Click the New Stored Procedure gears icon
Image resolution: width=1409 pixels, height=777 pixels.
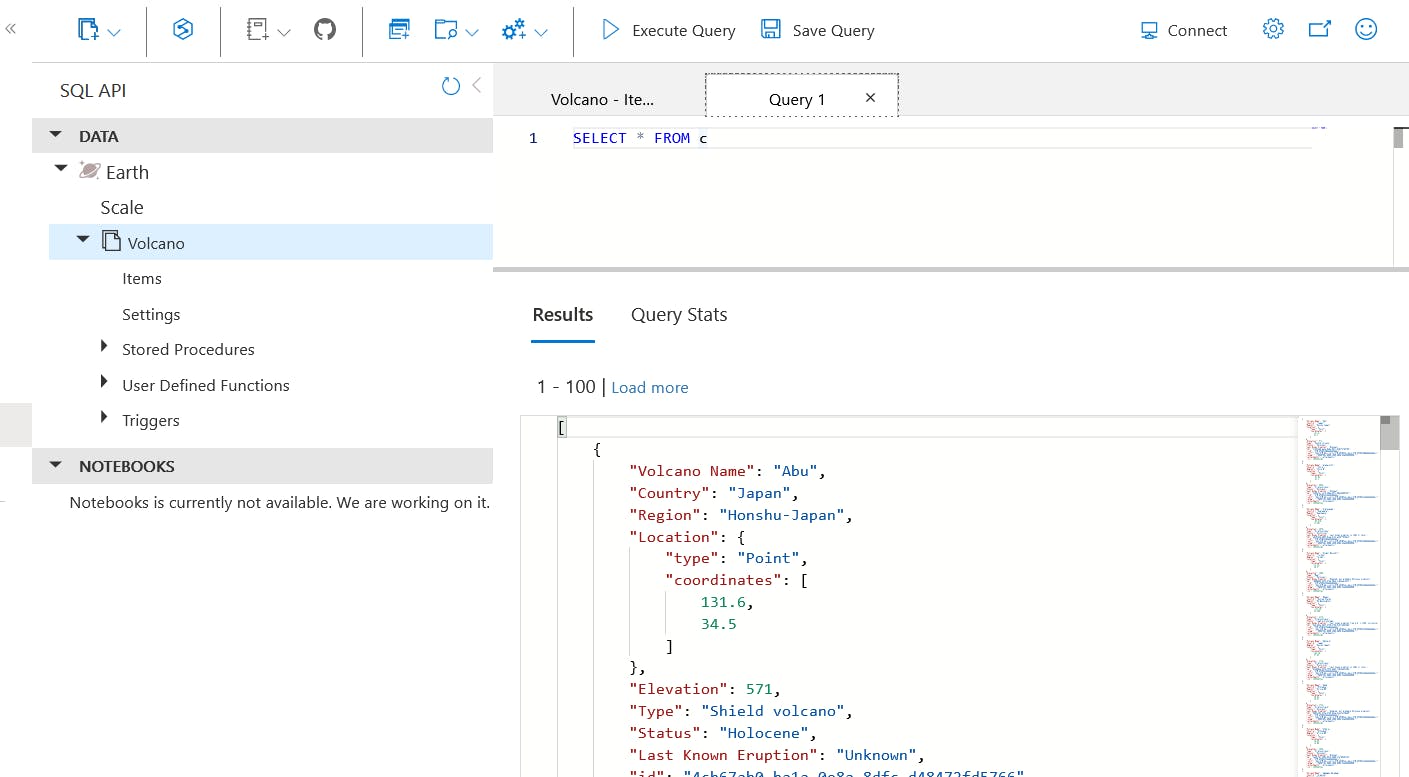(x=514, y=30)
